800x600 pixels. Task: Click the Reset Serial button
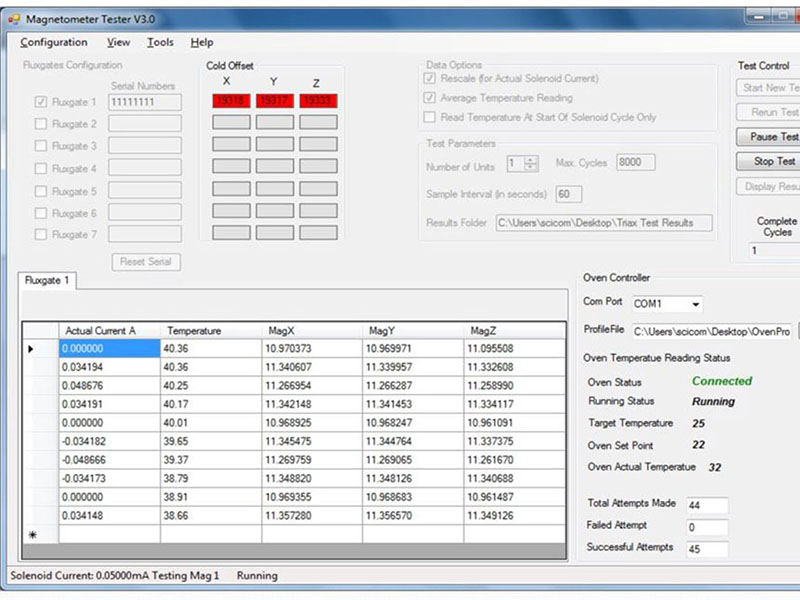pyautogui.click(x=146, y=262)
